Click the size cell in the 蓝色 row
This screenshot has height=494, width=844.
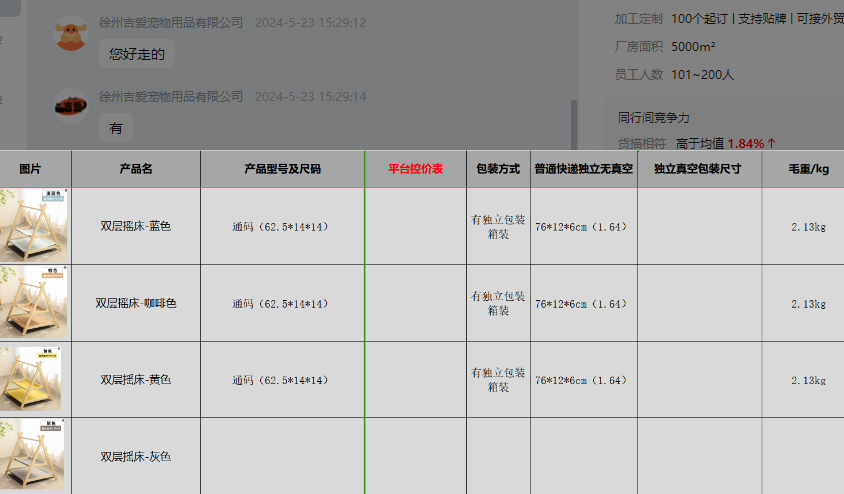pos(283,227)
